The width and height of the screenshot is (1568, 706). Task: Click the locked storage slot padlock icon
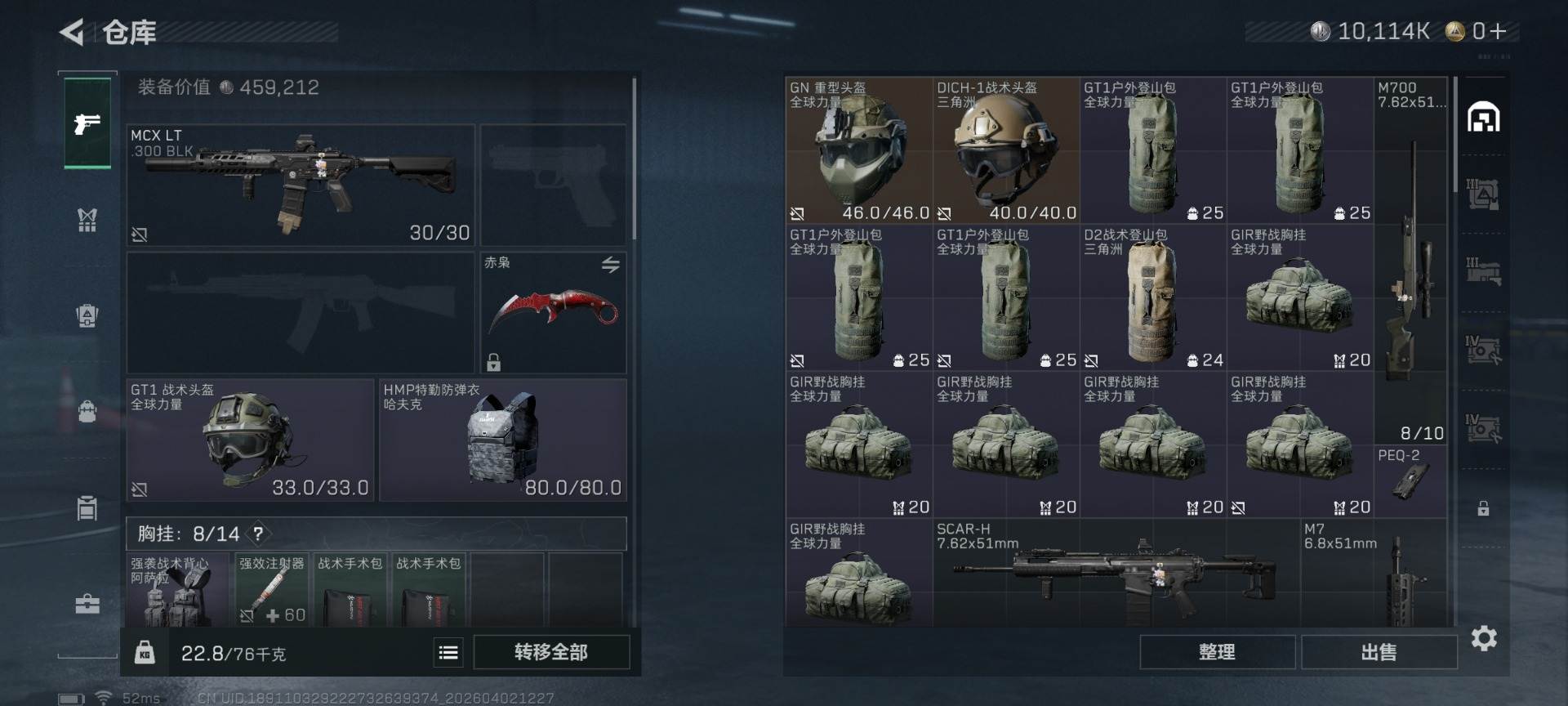pyautogui.click(x=1483, y=508)
